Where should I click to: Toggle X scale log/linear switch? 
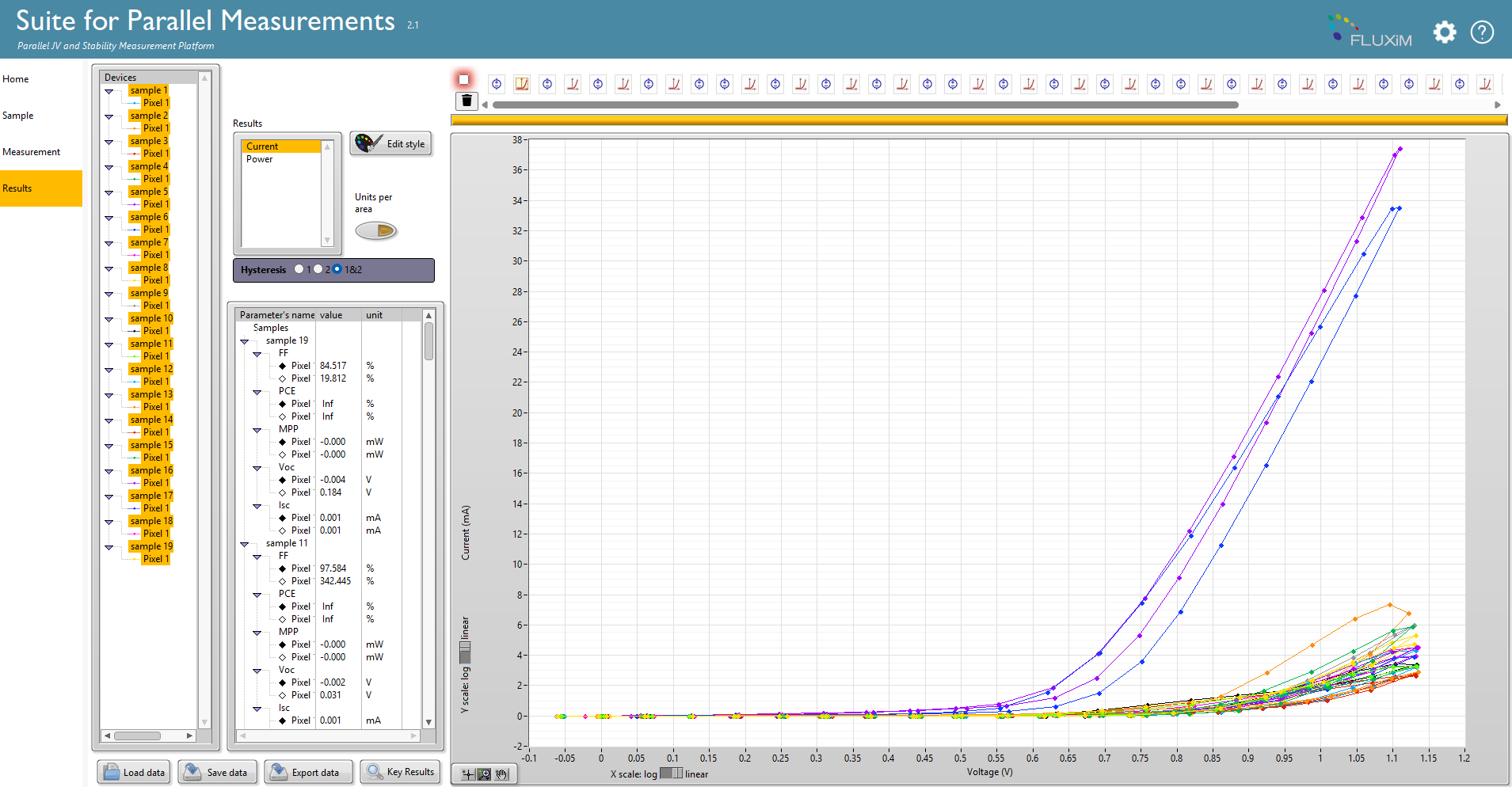pyautogui.click(x=671, y=774)
